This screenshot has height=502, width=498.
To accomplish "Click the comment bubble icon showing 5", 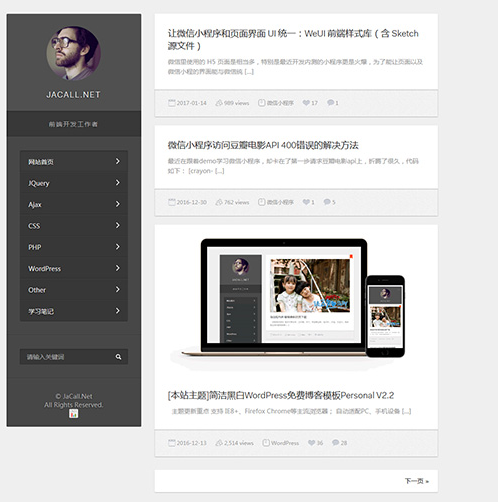I will (x=327, y=202).
